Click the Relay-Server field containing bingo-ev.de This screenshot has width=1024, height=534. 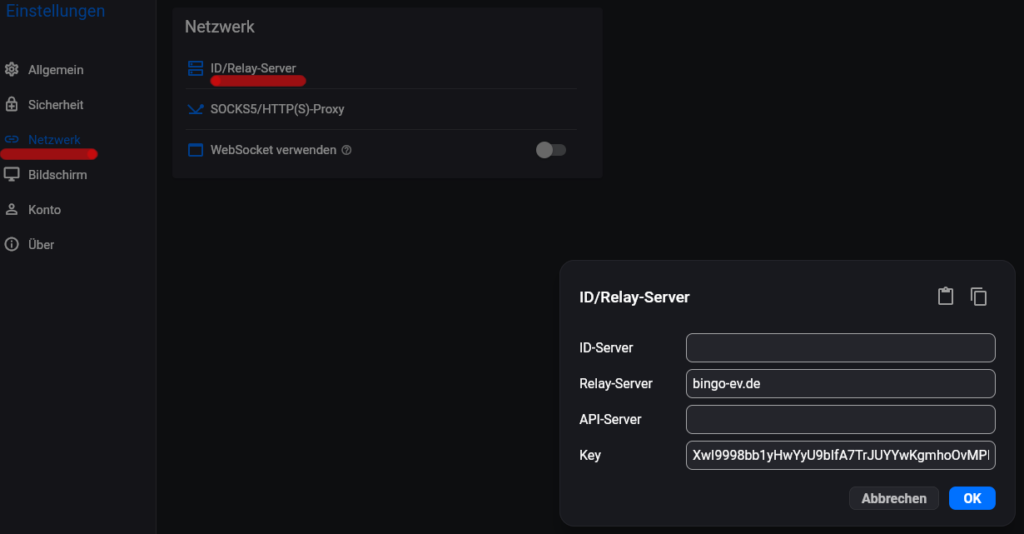point(840,384)
